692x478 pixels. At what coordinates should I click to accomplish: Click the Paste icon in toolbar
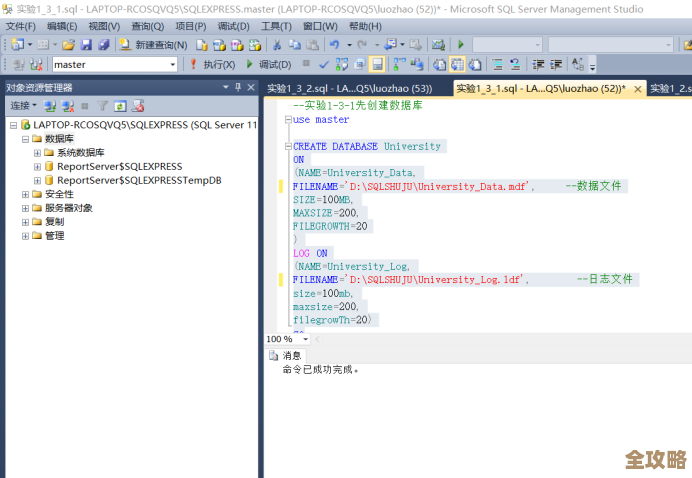[x=312, y=45]
